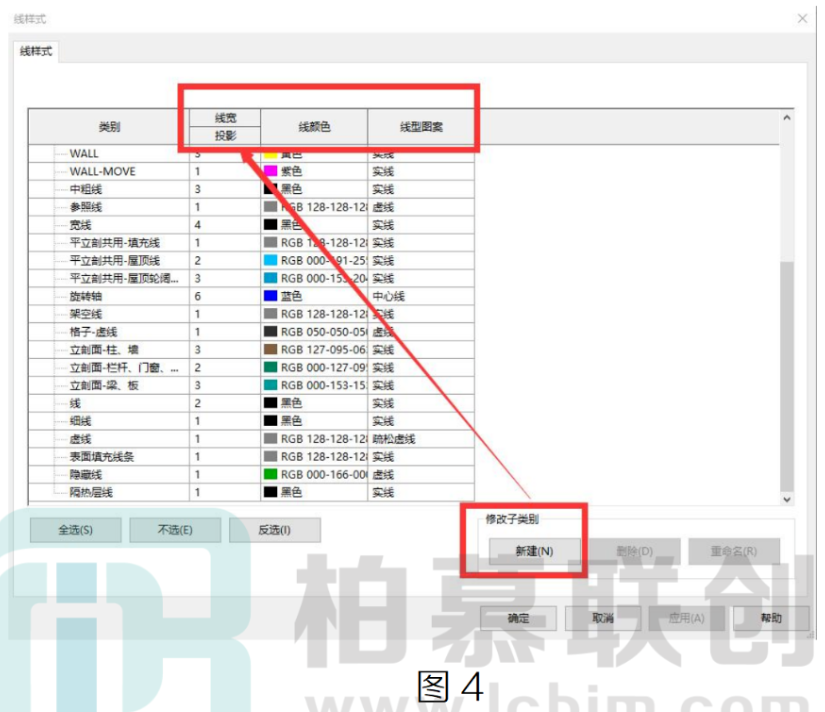
Task: Select the 隐藏线 category row
Action: pos(85,475)
